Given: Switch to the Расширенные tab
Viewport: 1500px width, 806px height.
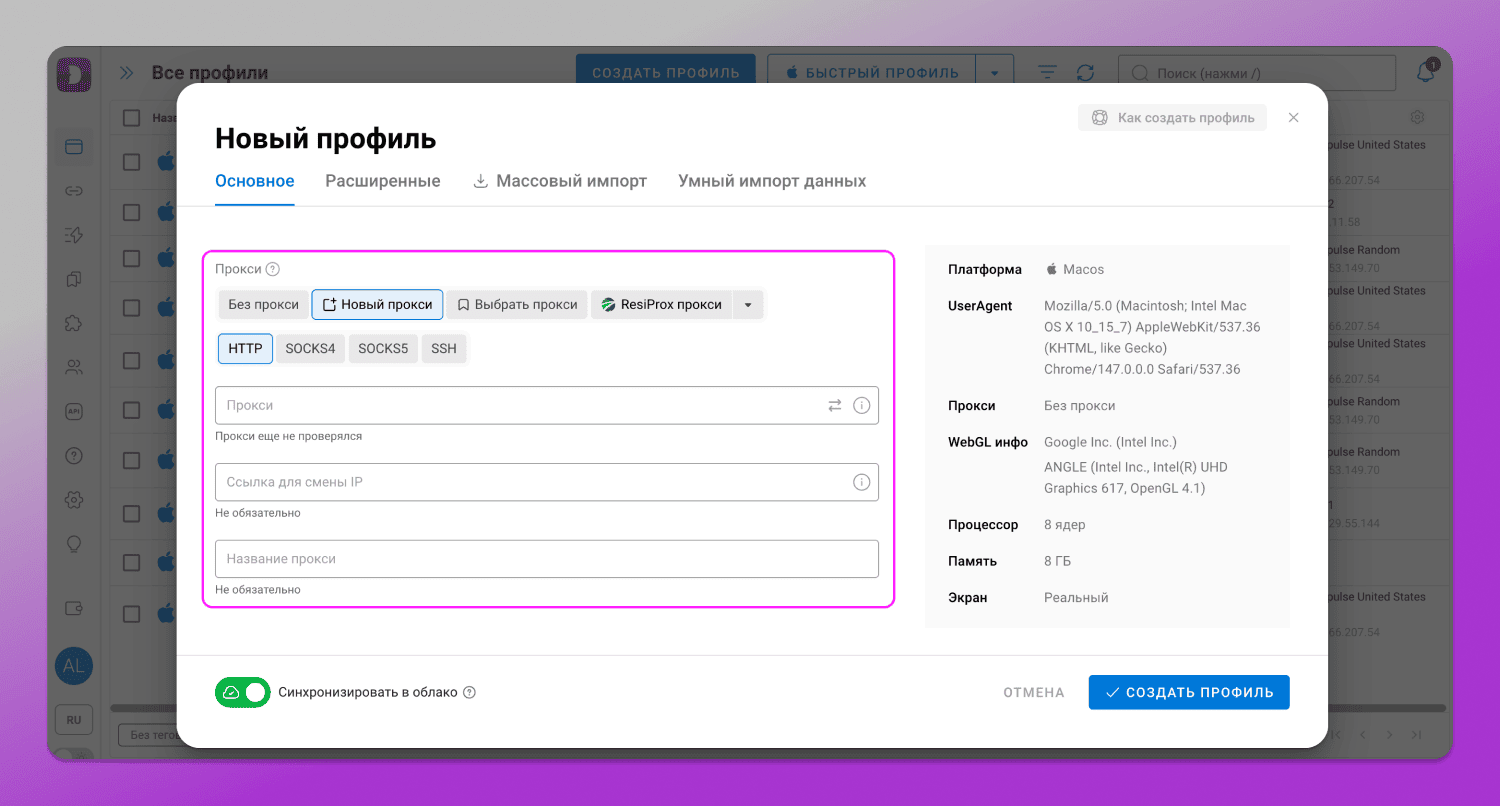Looking at the screenshot, I should 383,181.
